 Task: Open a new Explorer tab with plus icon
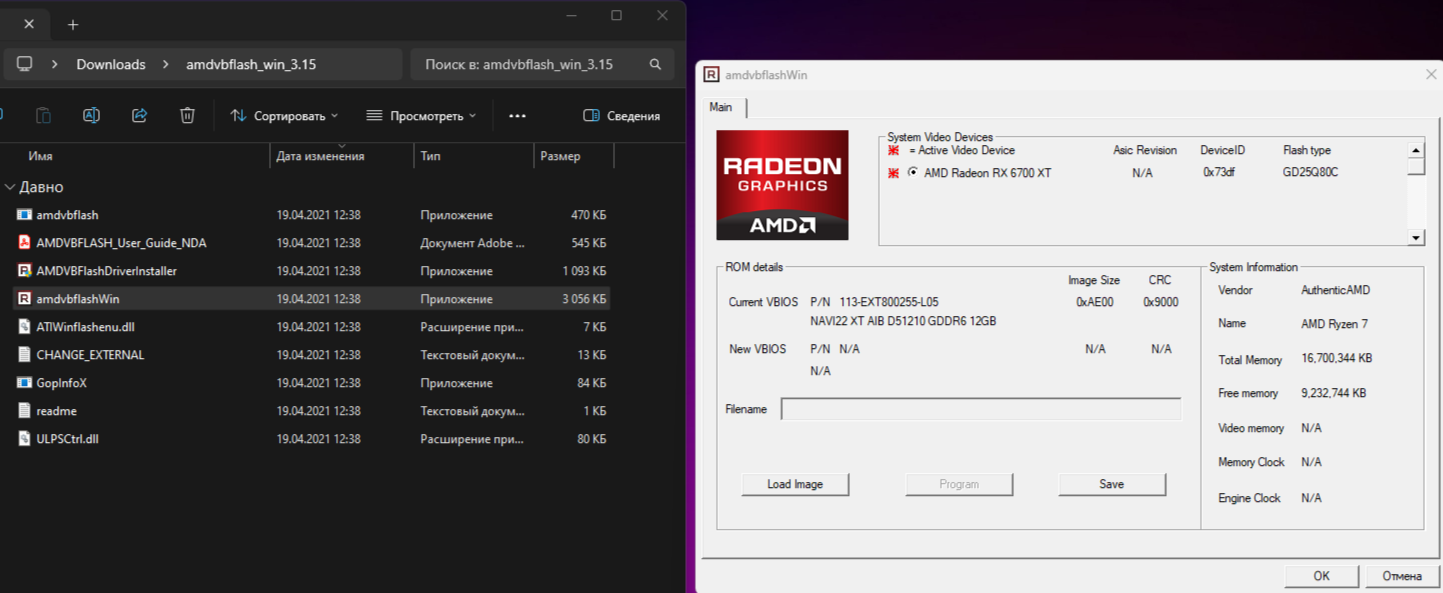pos(73,25)
